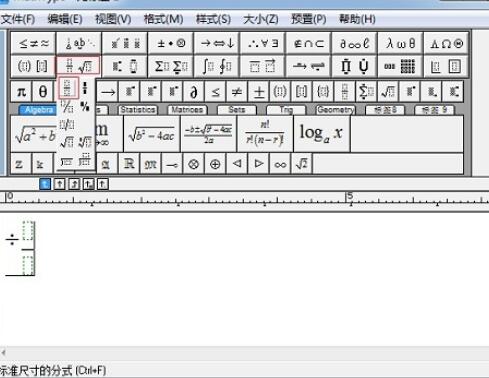The height and width of the screenshot is (378, 489).
Task: Open the 样式(S) menu
Action: coord(213,19)
